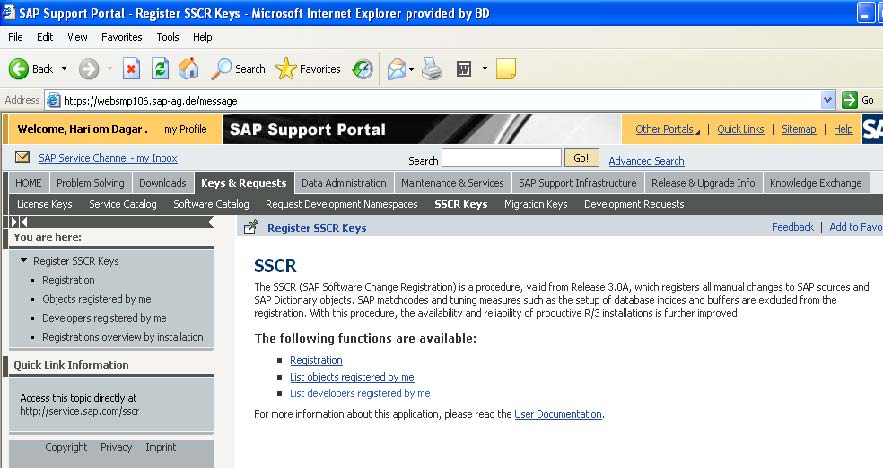This screenshot has height=468, width=883.
Task: Open the Edit menu
Action: pos(45,37)
